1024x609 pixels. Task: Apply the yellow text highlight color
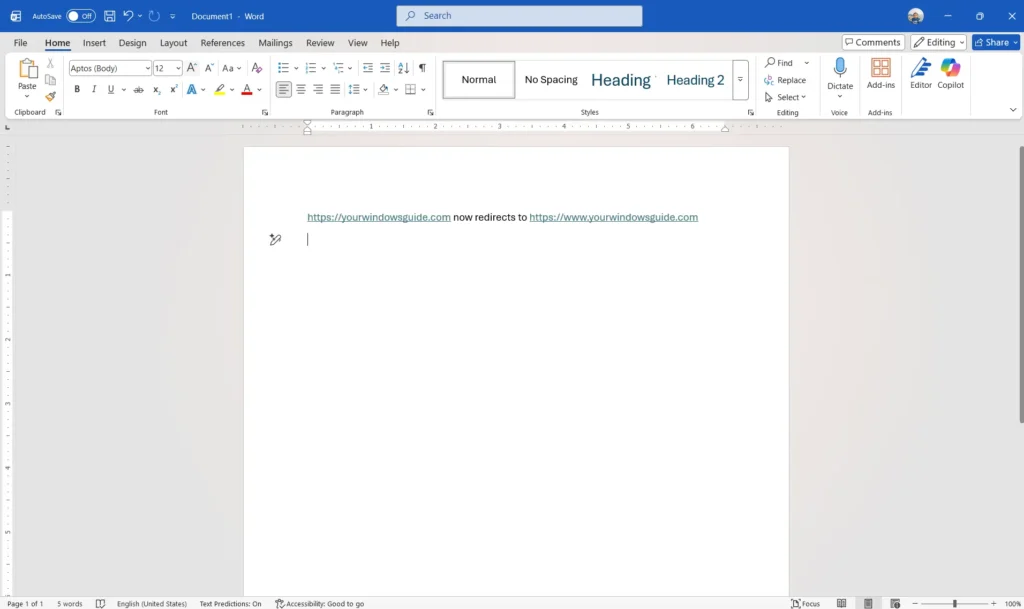coord(219,89)
